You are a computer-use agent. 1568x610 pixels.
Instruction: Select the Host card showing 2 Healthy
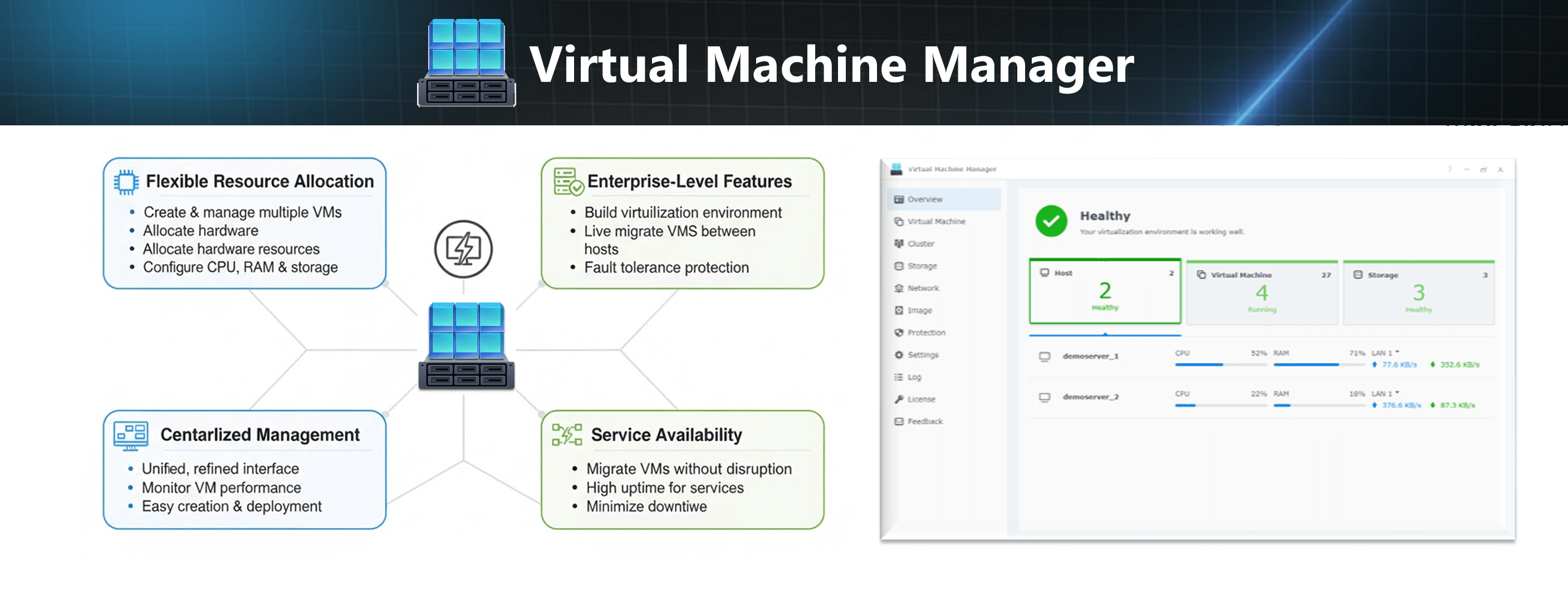[1105, 292]
